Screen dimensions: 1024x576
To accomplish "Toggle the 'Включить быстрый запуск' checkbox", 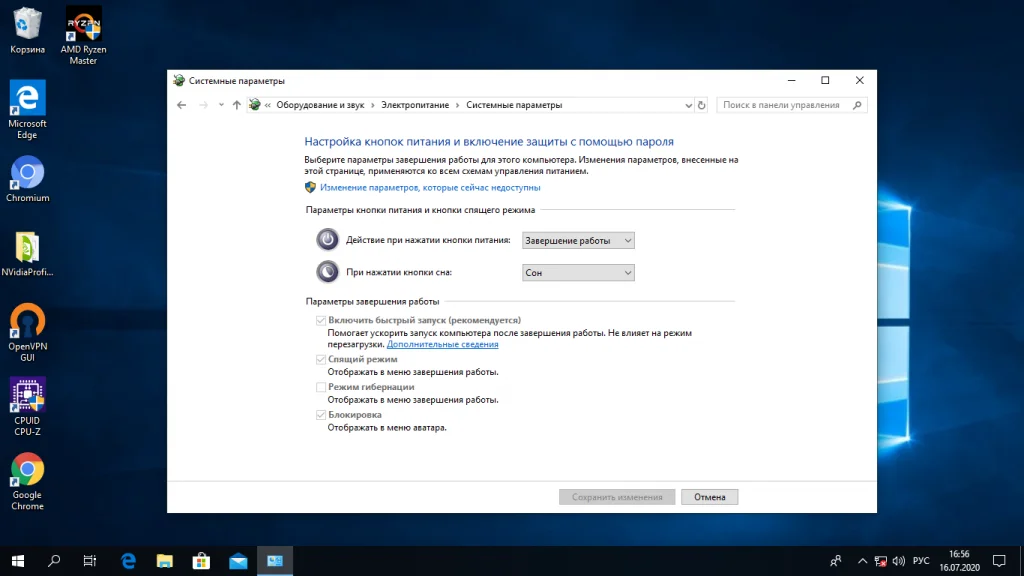I will 321,320.
